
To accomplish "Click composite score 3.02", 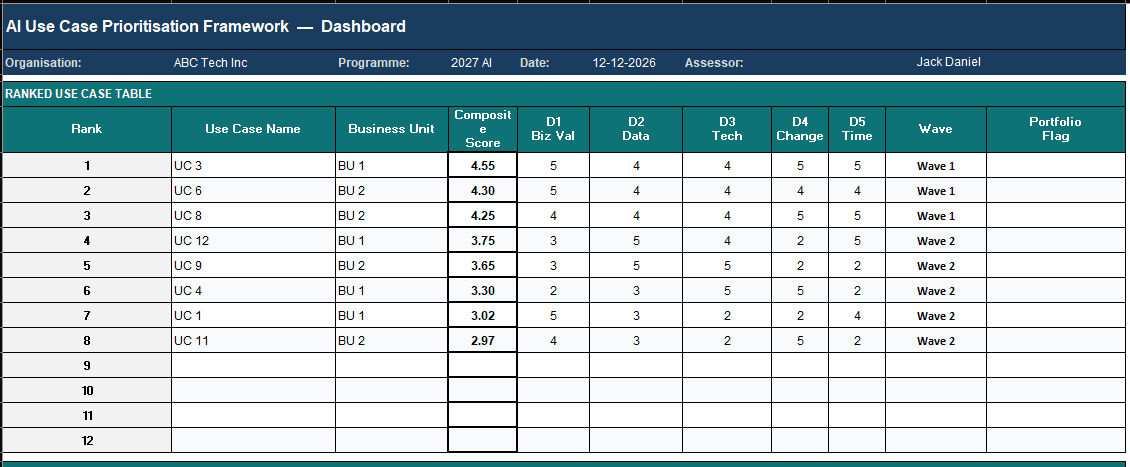I will click(483, 316).
